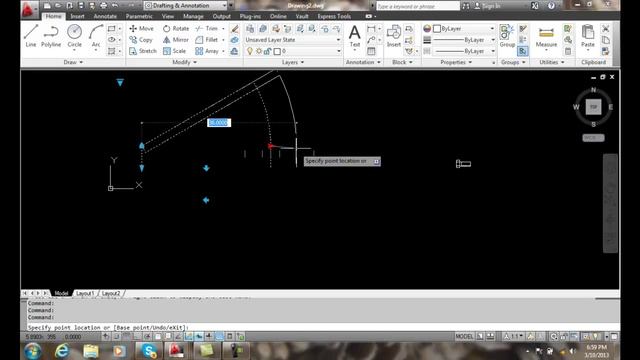
Task: Activate the Stretch command
Action: [143, 51]
